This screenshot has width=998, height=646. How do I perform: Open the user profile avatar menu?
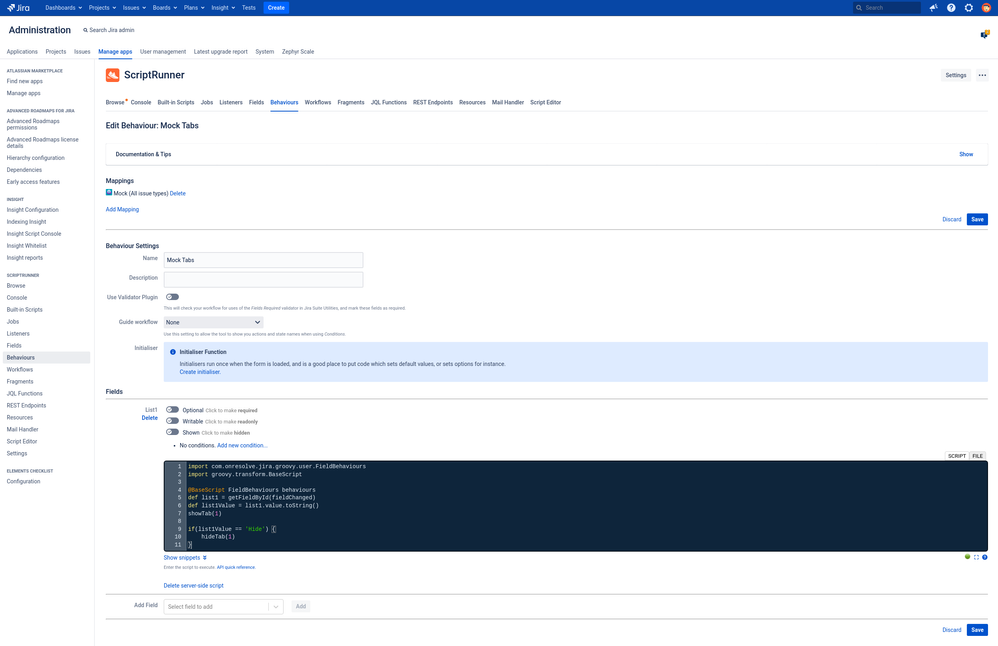click(986, 8)
